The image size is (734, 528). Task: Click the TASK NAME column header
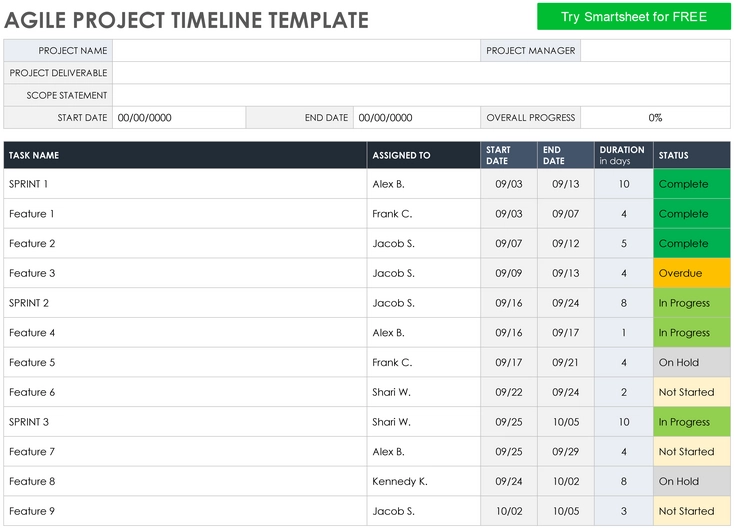[185, 155]
